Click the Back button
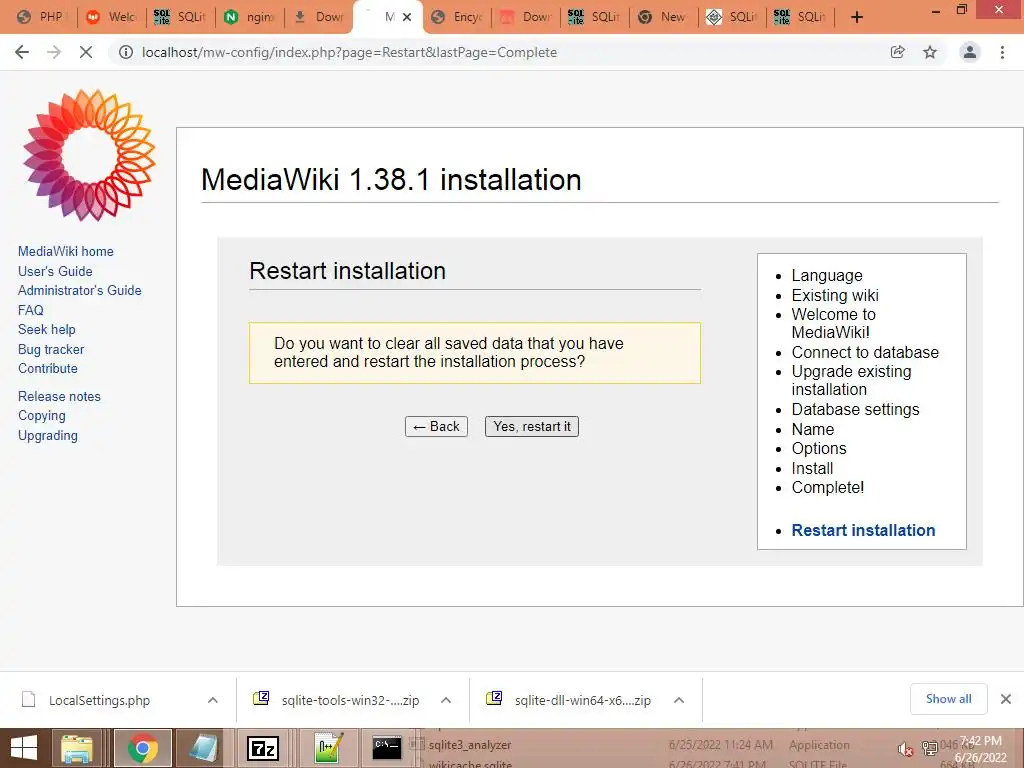The image size is (1024, 768). 436,426
